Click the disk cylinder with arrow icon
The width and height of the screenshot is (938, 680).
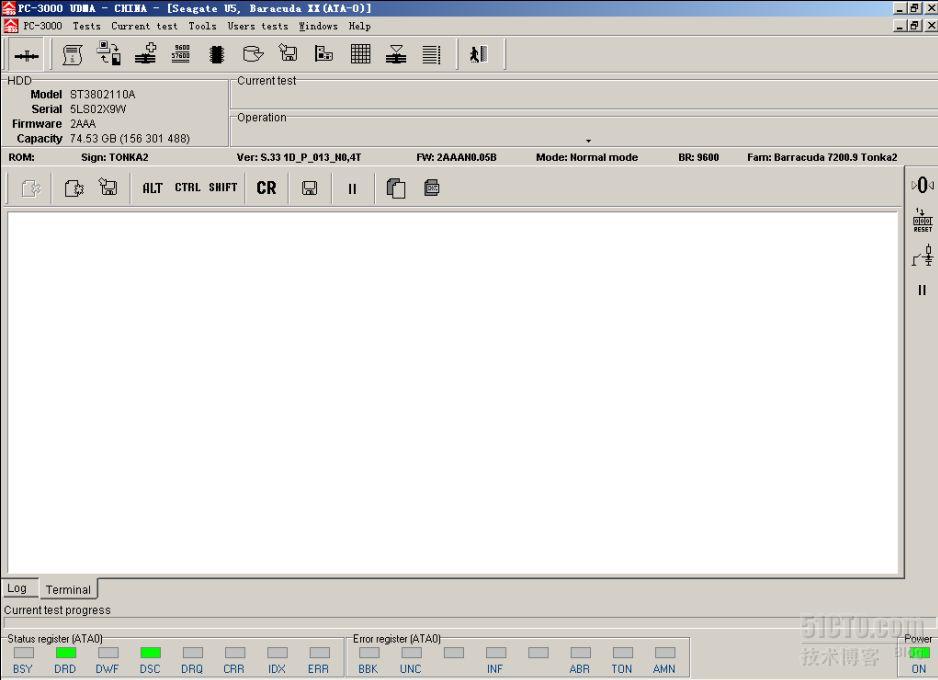coord(252,54)
